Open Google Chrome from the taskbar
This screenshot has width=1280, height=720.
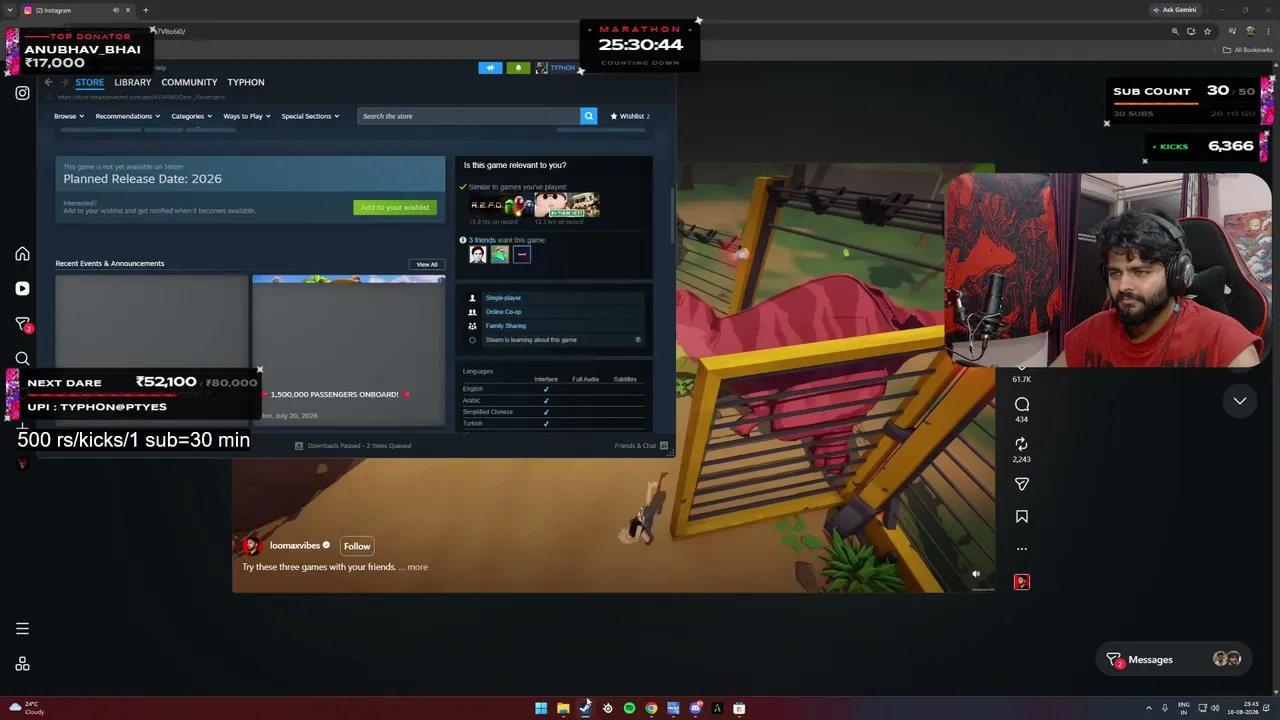(x=651, y=708)
